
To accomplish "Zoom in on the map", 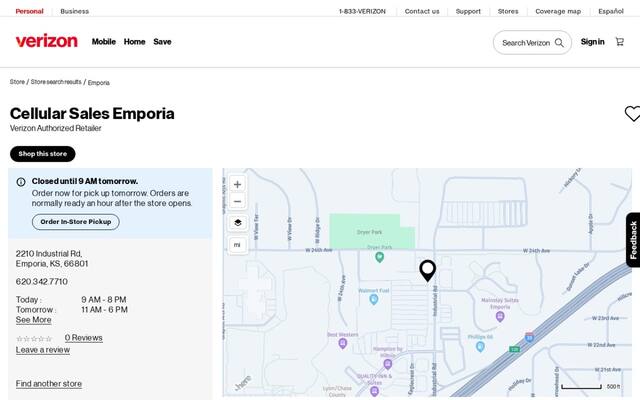I will point(238,184).
